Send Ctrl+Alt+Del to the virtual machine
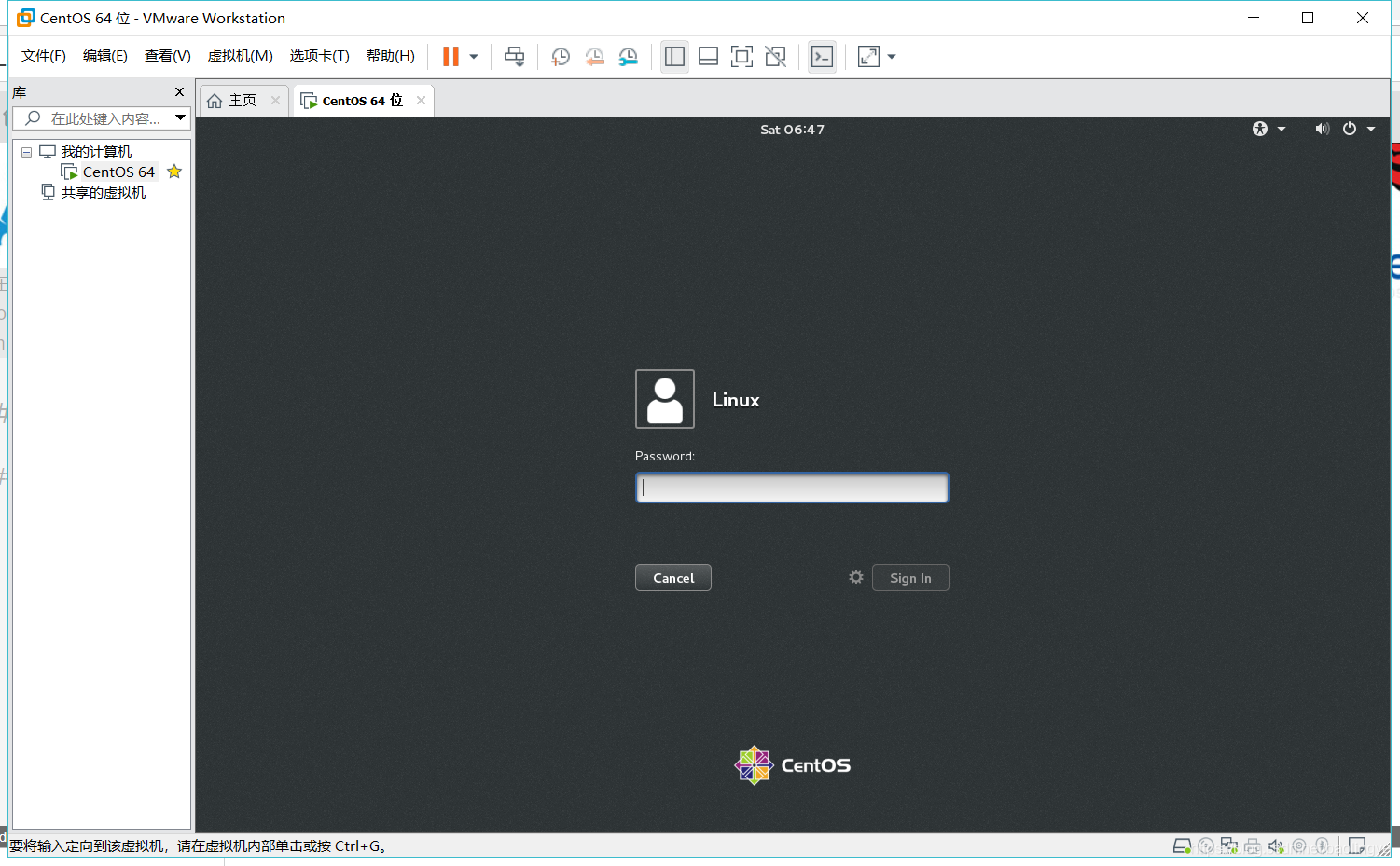This screenshot has height=866, width=1400. click(x=514, y=57)
